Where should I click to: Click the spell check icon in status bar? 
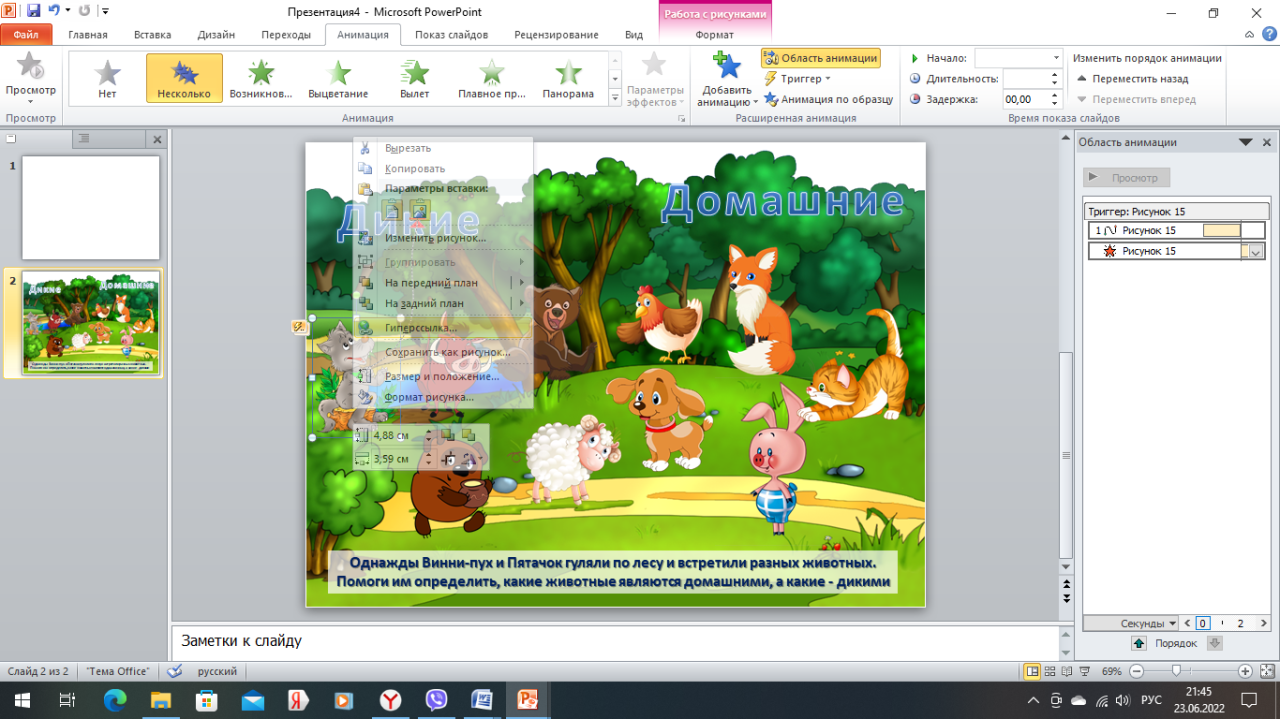click(x=175, y=671)
